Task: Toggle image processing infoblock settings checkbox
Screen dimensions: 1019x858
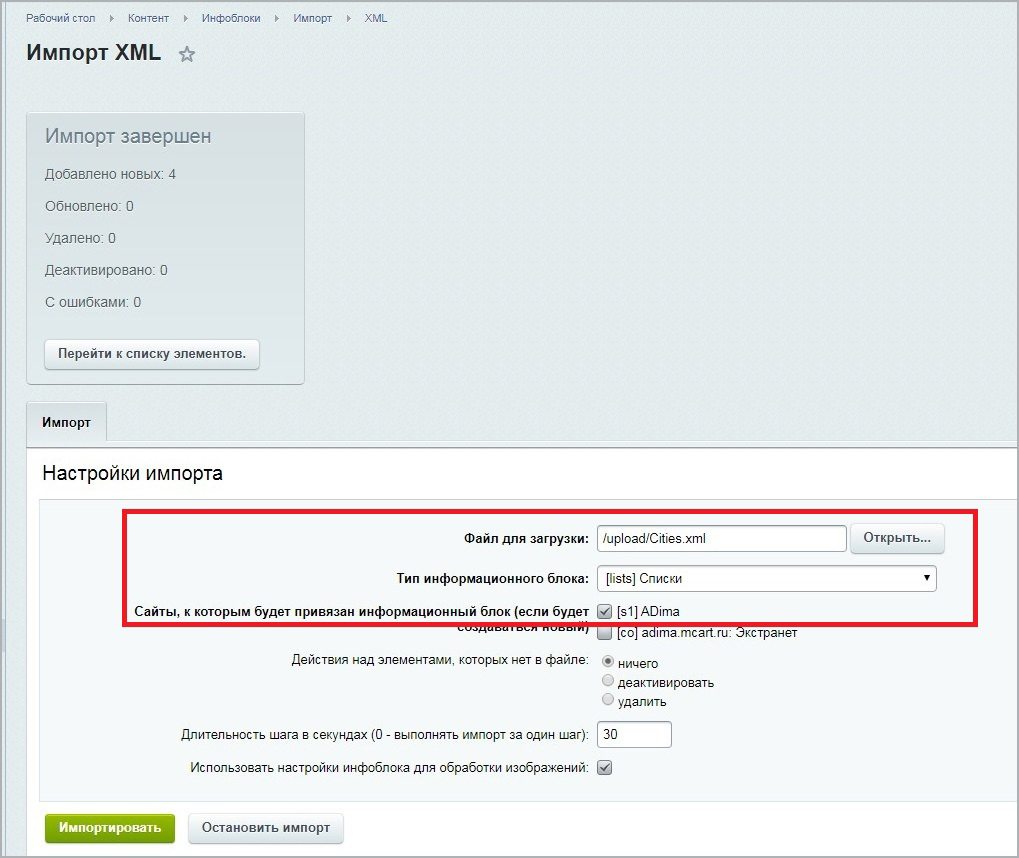Action: (x=605, y=768)
